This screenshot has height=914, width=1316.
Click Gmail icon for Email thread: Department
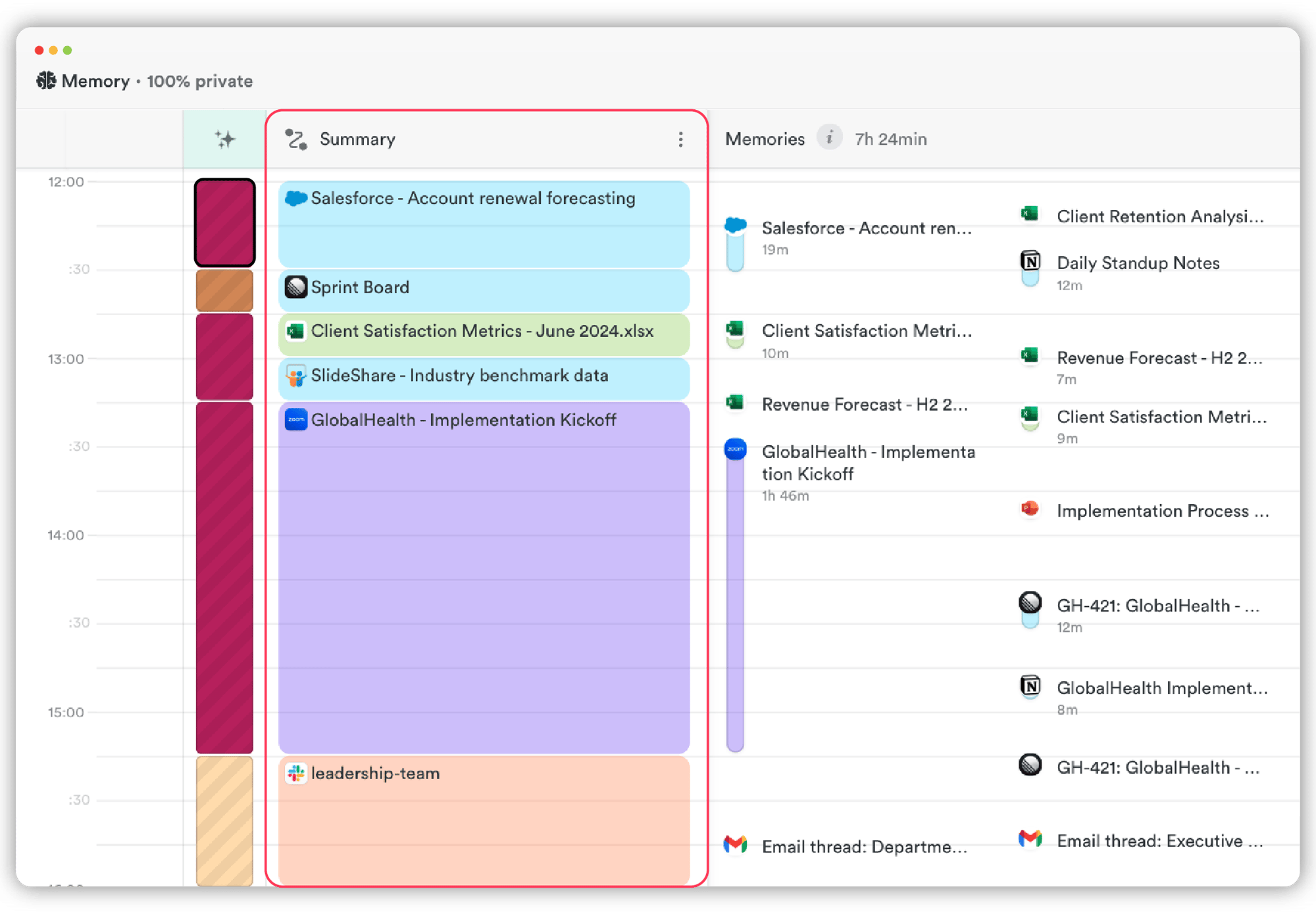pos(735,844)
